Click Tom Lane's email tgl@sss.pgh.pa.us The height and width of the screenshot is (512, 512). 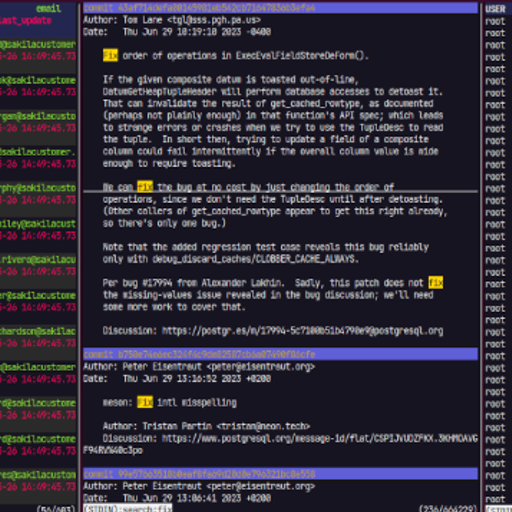(214, 20)
